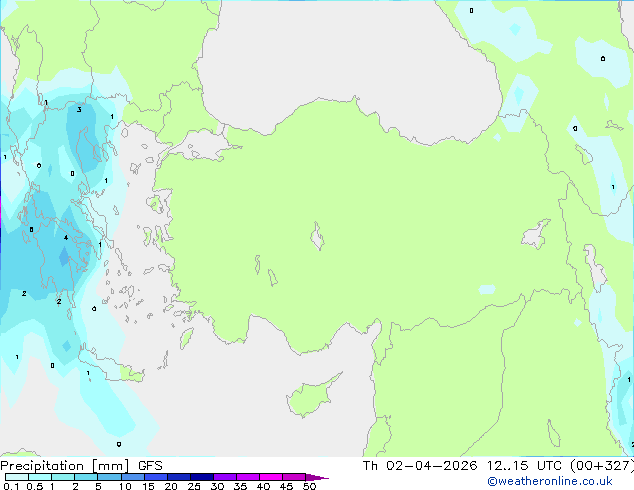
Task: Click the 2–5 mm legend swatch
Action: [x=86, y=477]
